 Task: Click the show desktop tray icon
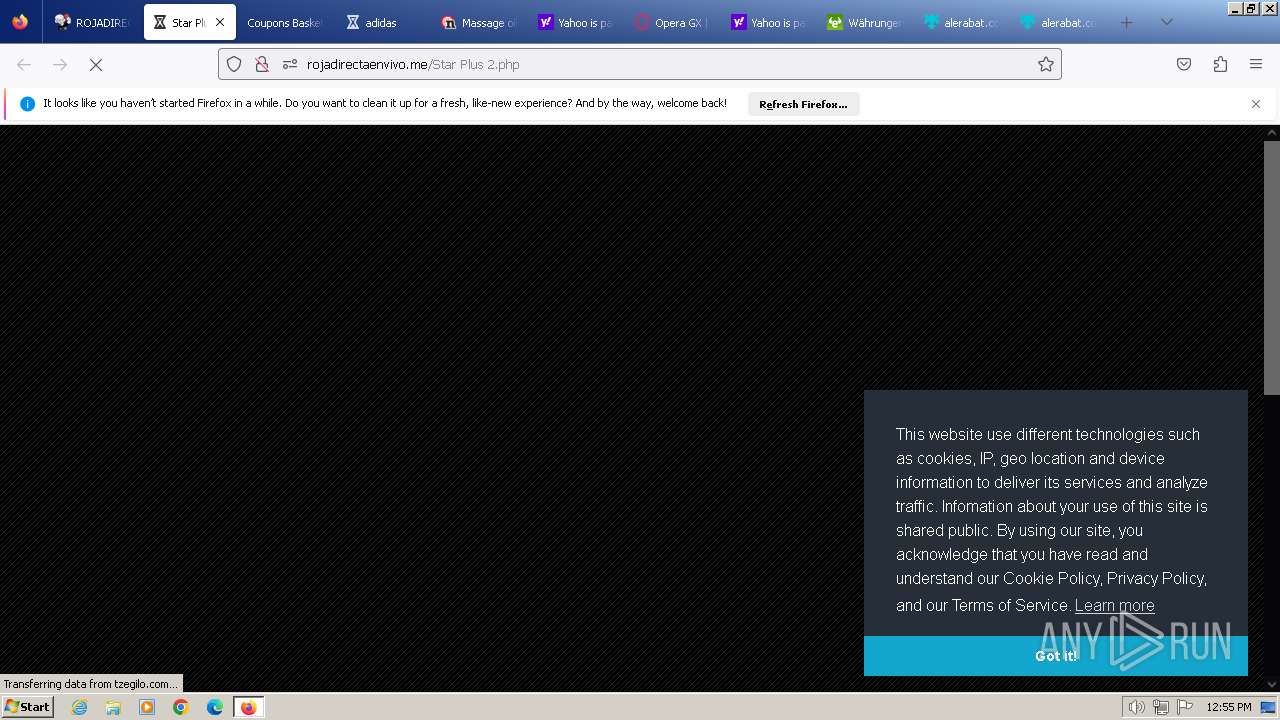[x=1269, y=707]
